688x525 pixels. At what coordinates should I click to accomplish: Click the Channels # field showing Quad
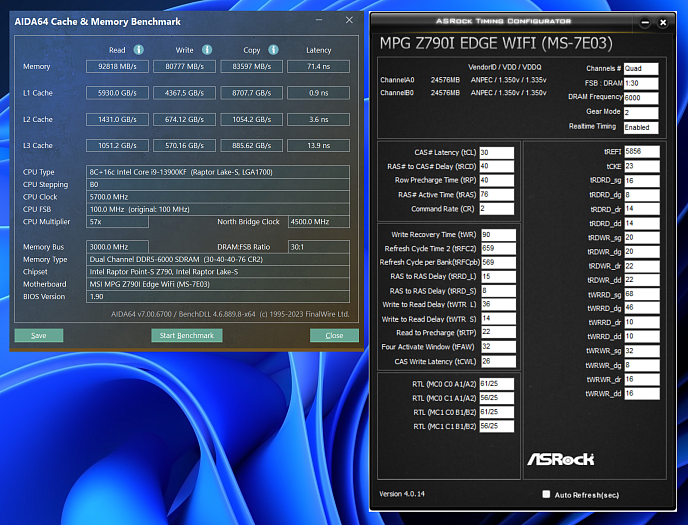tap(641, 68)
